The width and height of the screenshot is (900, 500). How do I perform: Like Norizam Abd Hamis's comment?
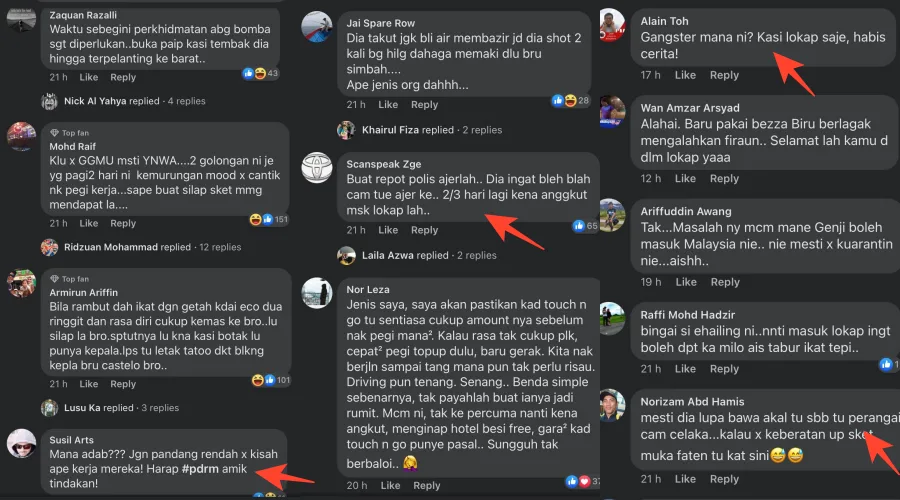(x=685, y=479)
